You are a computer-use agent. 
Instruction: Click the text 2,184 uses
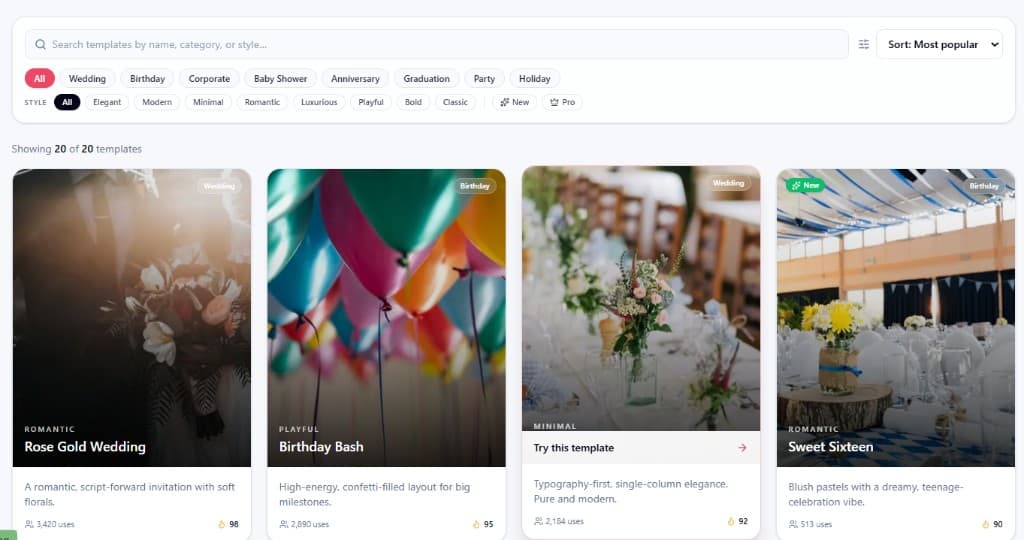(565, 521)
